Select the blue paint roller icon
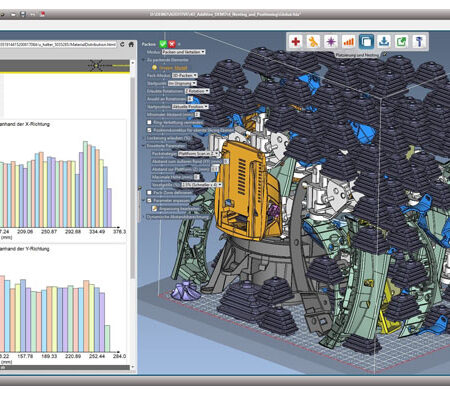Image resolution: width=450 pixels, height=395 pixels. pos(419,42)
